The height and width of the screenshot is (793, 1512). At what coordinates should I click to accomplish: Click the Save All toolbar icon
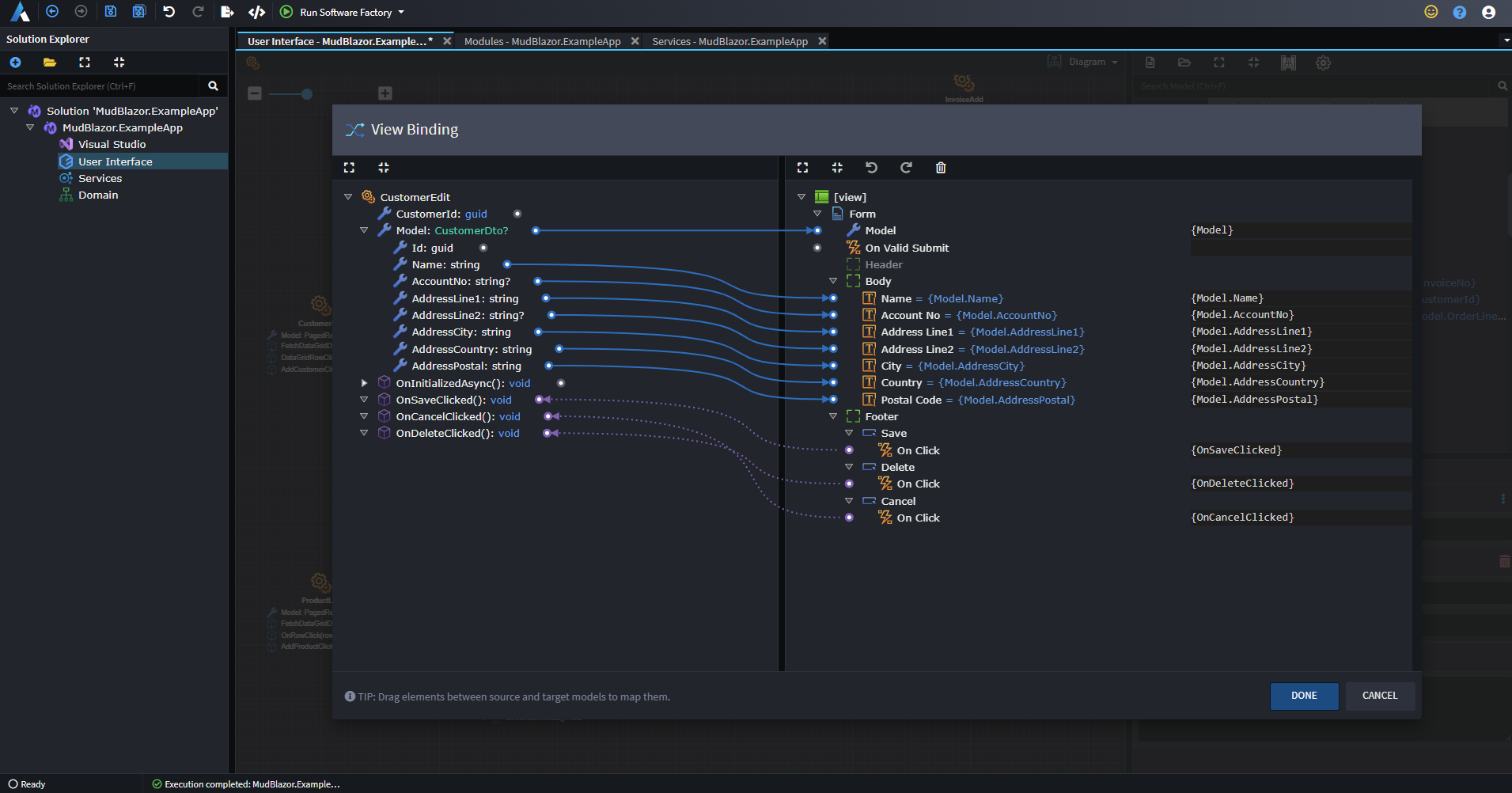click(139, 12)
